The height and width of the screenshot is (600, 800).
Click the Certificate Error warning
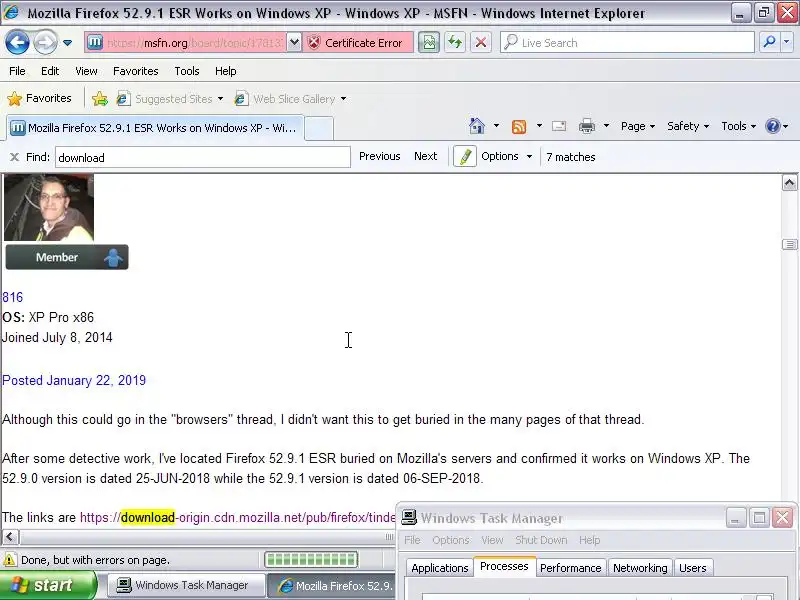356,43
